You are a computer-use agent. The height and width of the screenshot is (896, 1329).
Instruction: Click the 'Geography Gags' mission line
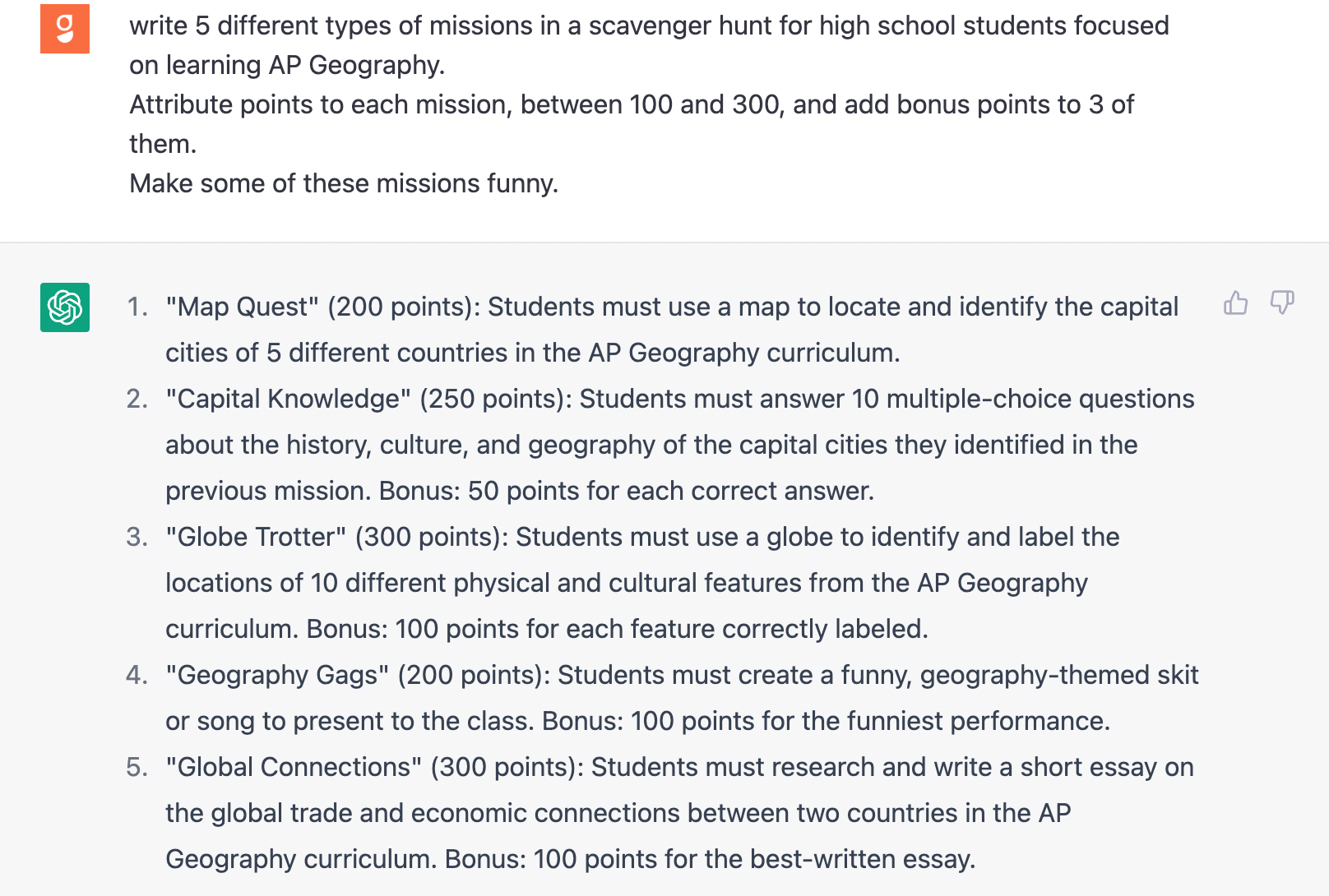point(271,675)
